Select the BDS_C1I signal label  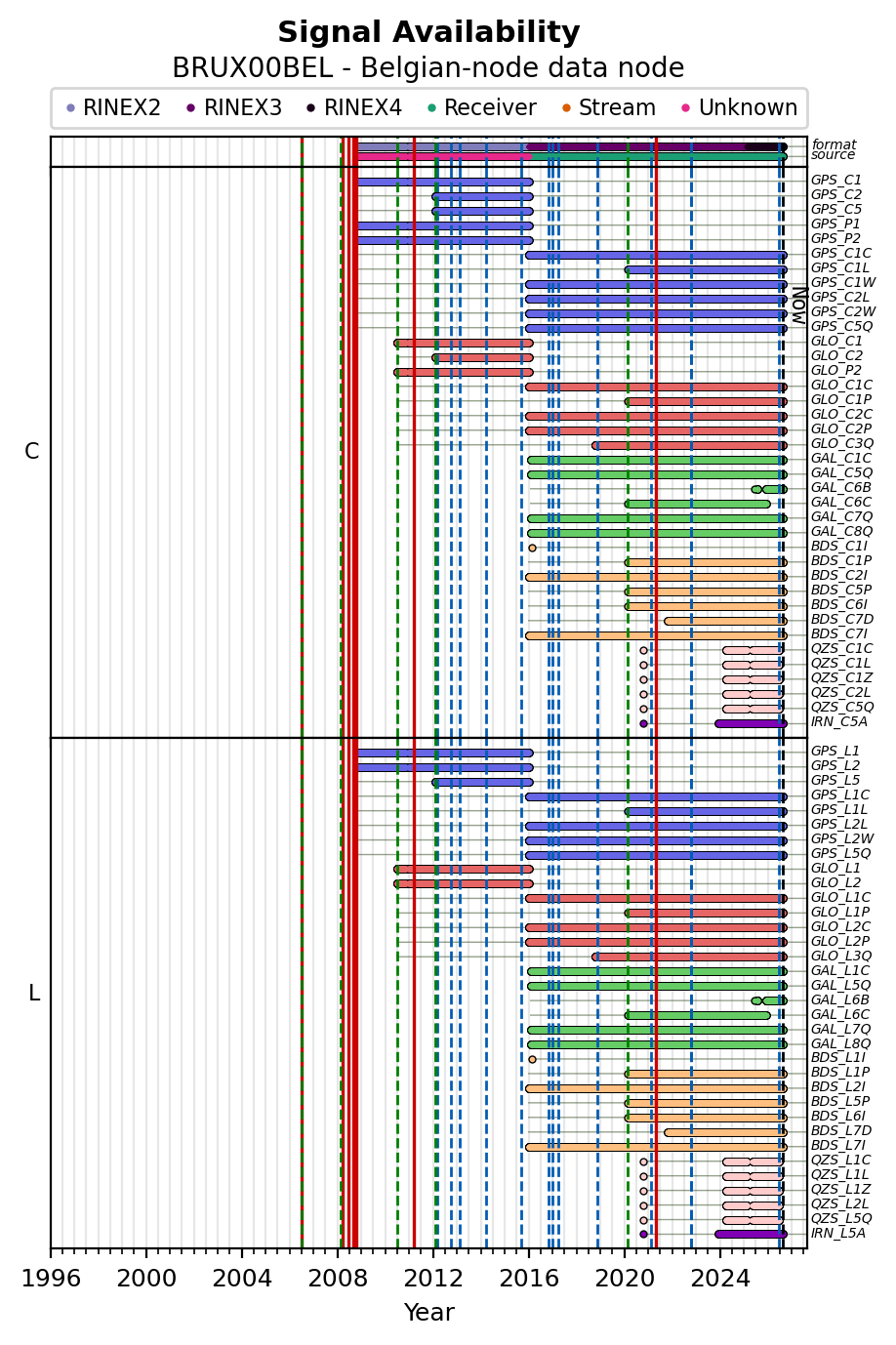[x=839, y=546]
